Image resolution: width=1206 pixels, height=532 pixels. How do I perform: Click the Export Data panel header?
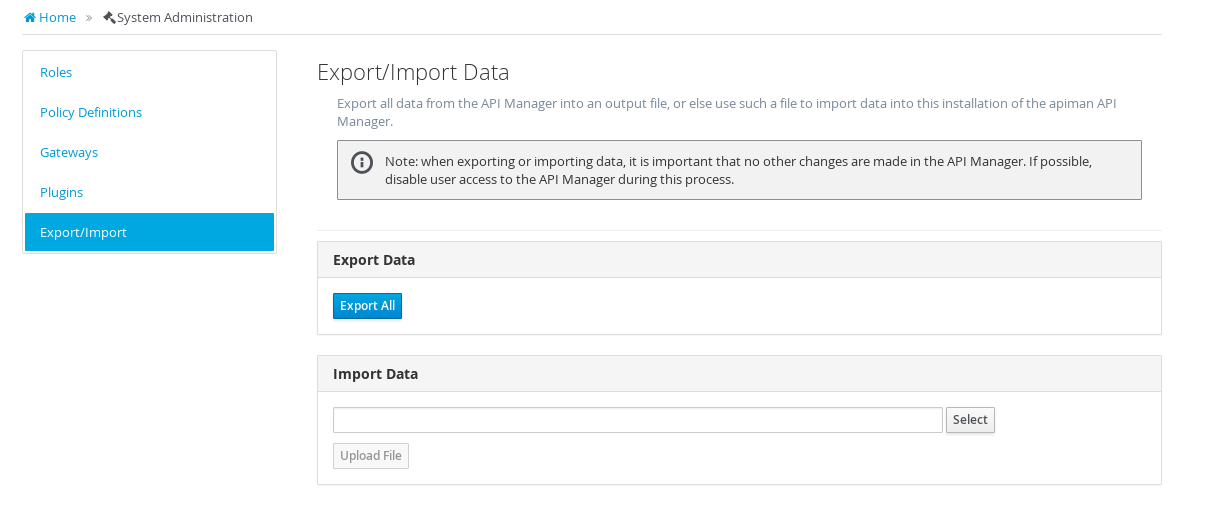point(374,260)
